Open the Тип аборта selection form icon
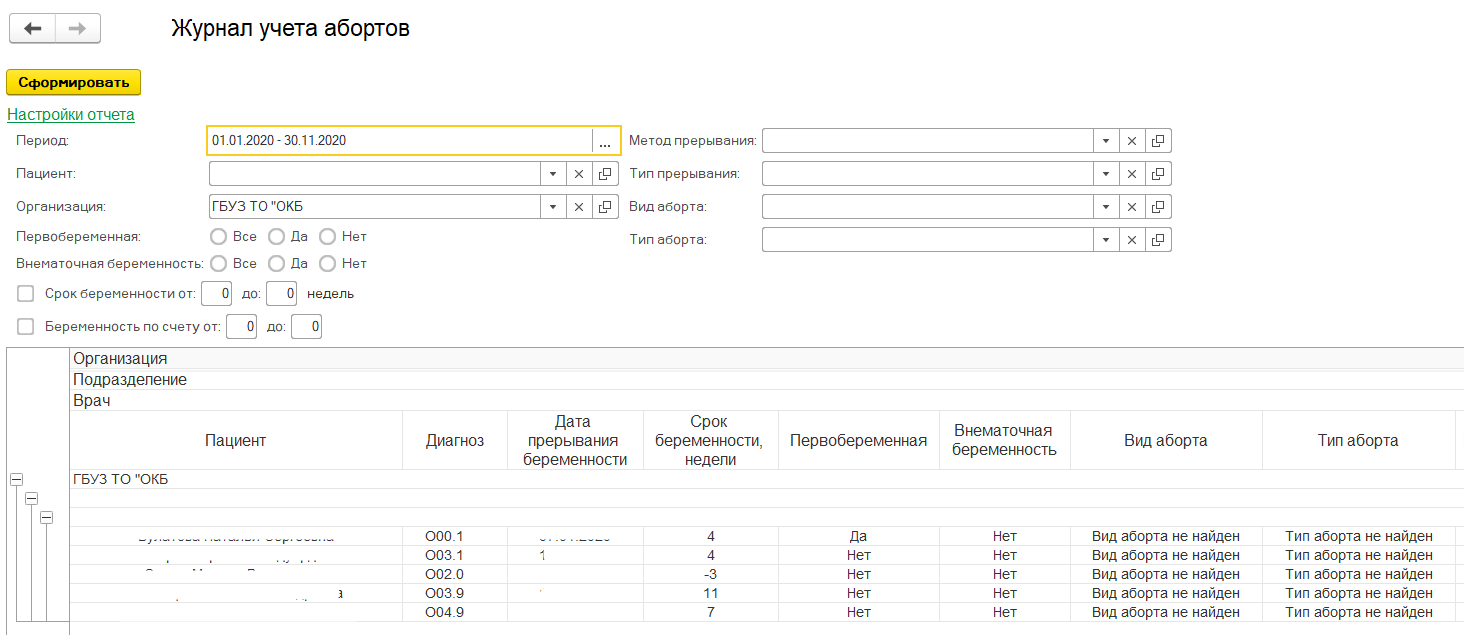 click(x=1158, y=240)
